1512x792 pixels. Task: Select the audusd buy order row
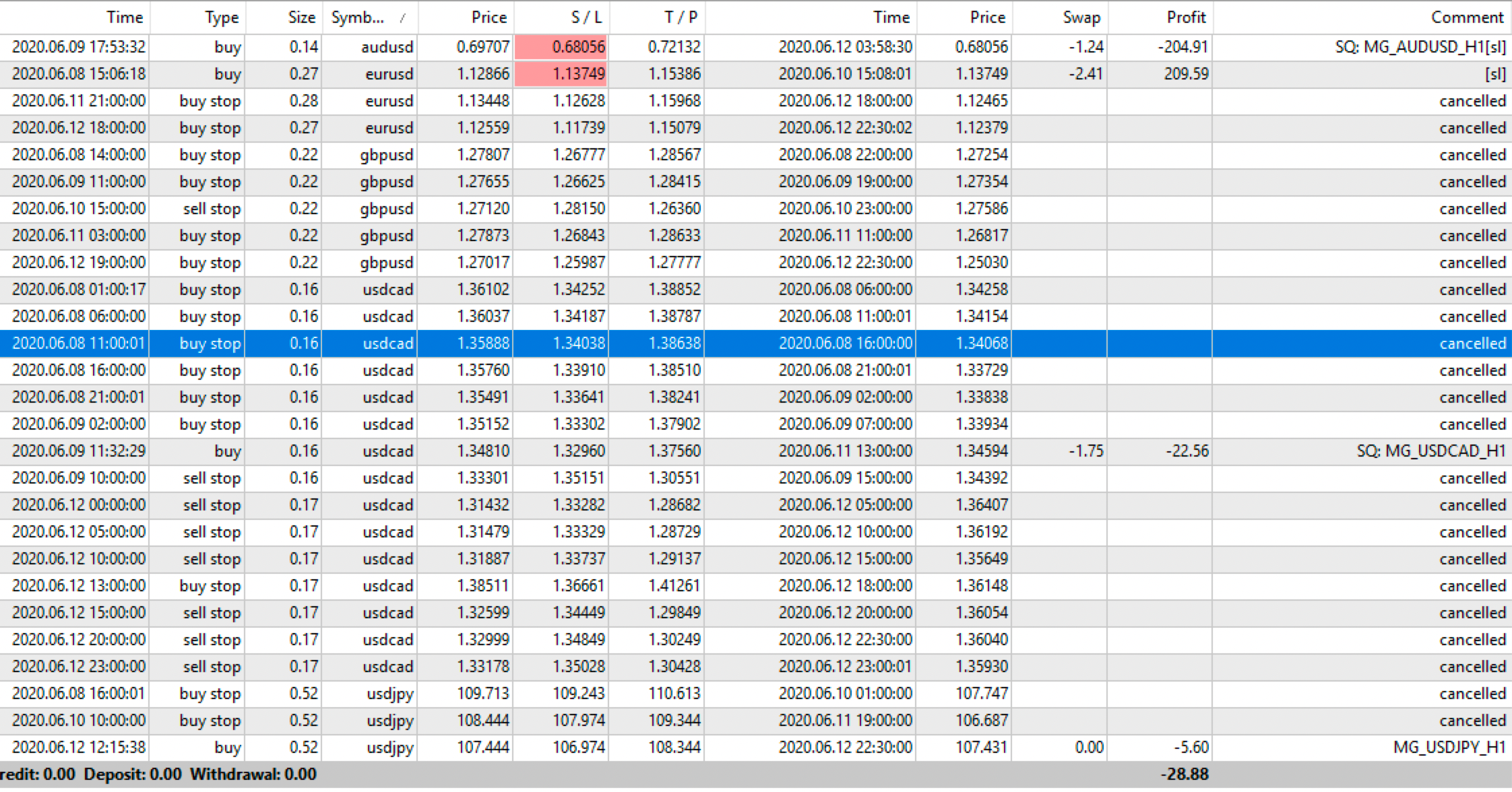[x=387, y=47]
